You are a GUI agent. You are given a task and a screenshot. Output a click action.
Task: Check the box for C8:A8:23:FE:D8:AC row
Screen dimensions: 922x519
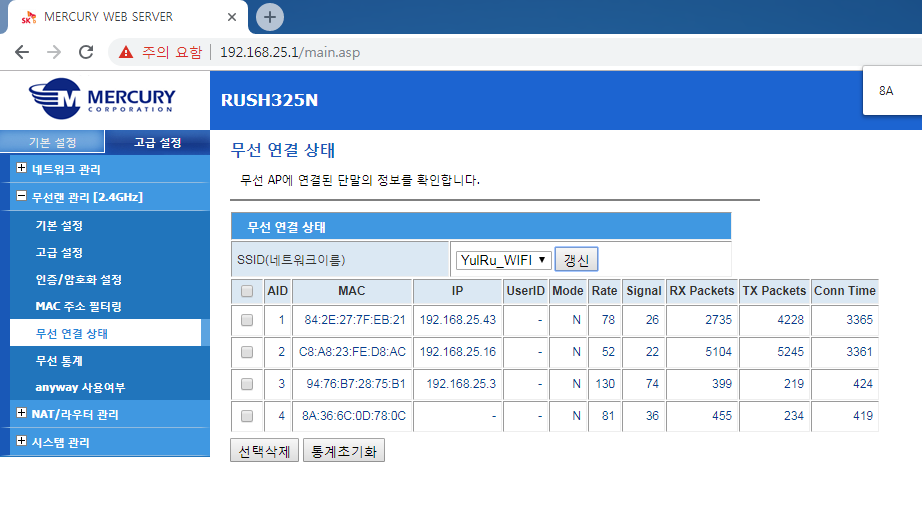pyautogui.click(x=247, y=351)
